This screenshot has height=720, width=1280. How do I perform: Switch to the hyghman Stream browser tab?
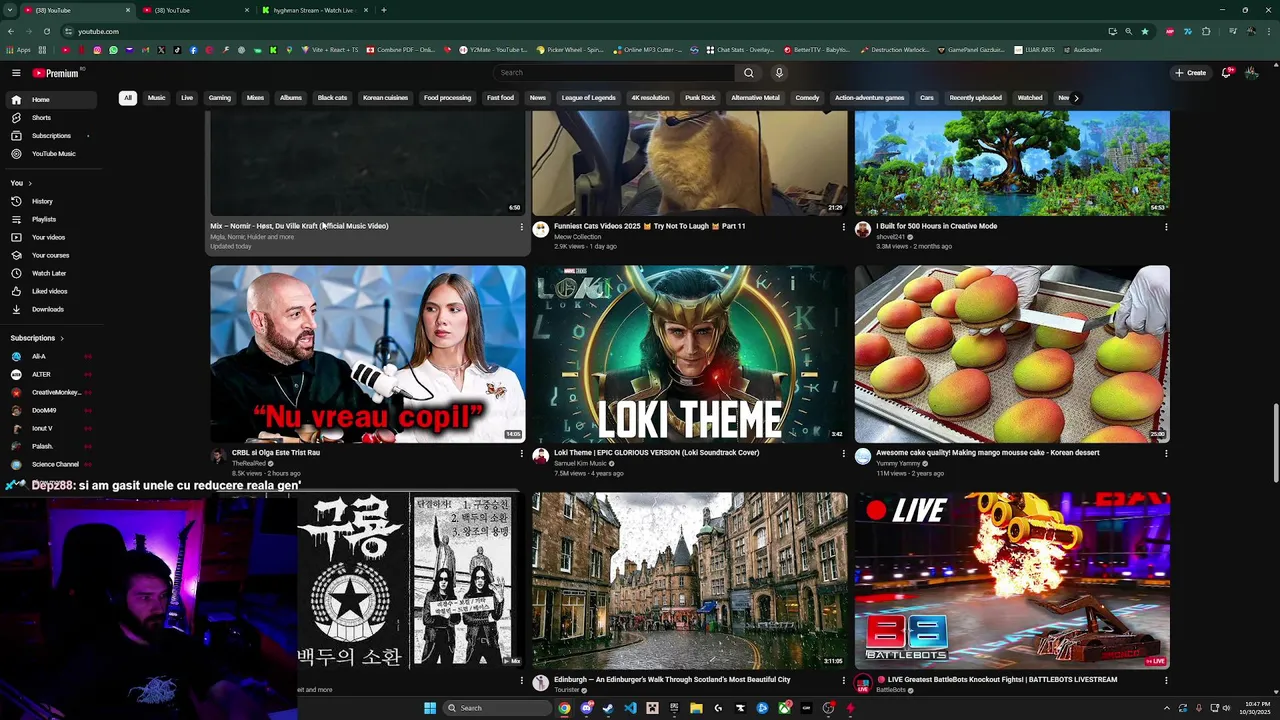(x=313, y=10)
